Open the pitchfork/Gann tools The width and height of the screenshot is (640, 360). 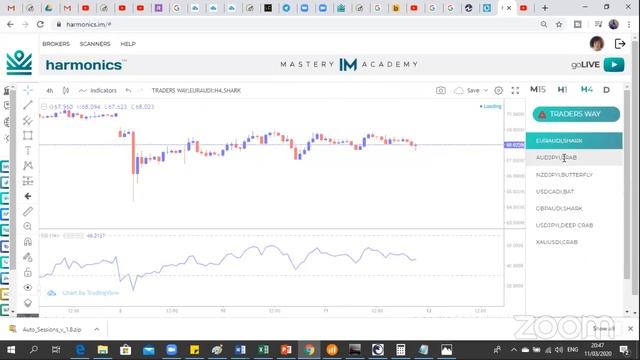pyautogui.click(x=28, y=120)
